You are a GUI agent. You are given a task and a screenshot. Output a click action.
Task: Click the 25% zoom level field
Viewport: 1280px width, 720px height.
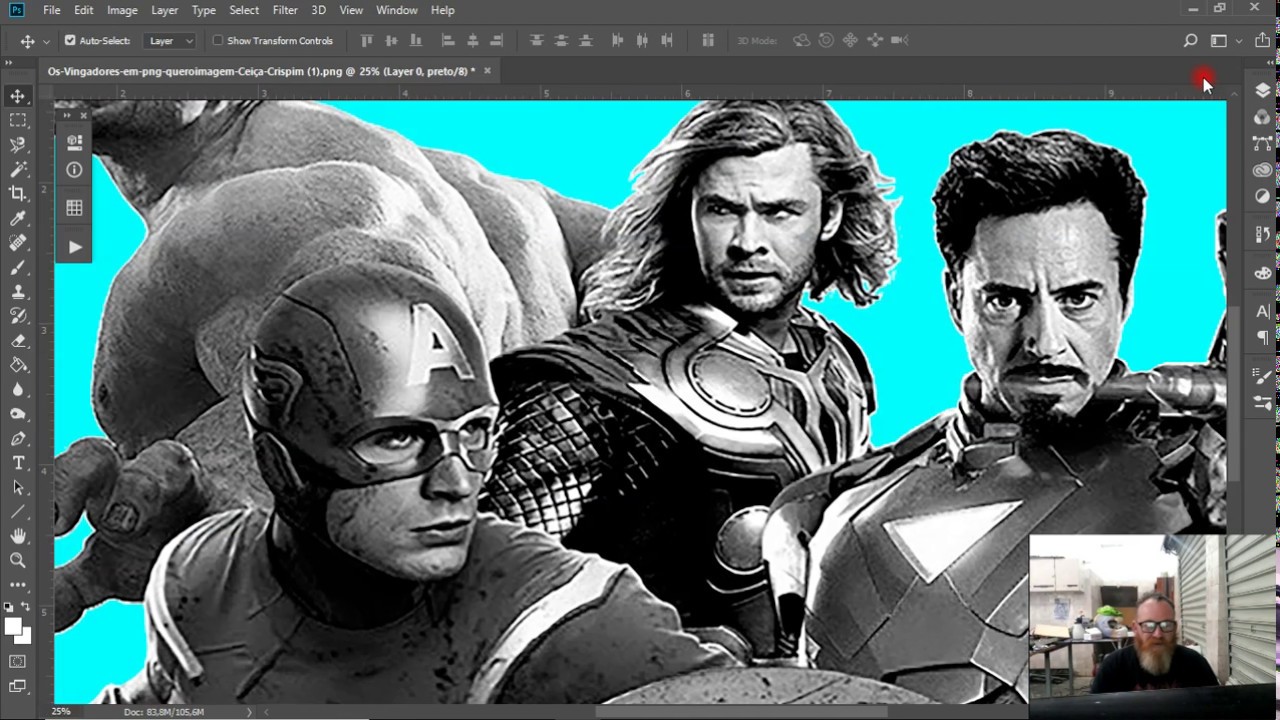tap(62, 712)
